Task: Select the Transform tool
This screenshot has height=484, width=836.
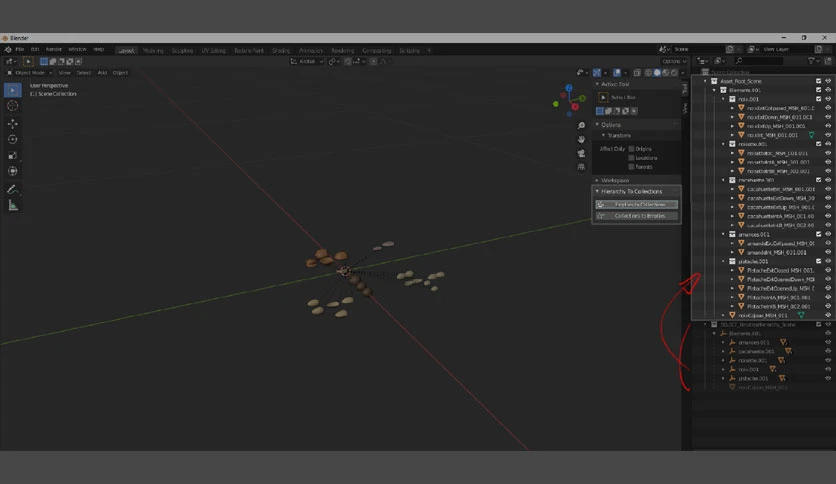Action: [13, 171]
